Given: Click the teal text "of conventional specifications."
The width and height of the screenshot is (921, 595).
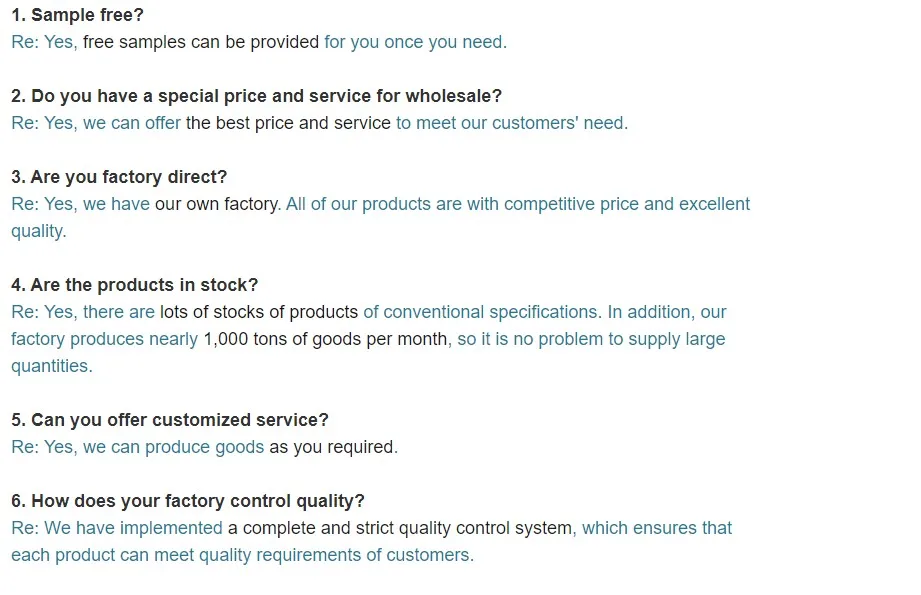Looking at the screenshot, I should click(482, 312).
